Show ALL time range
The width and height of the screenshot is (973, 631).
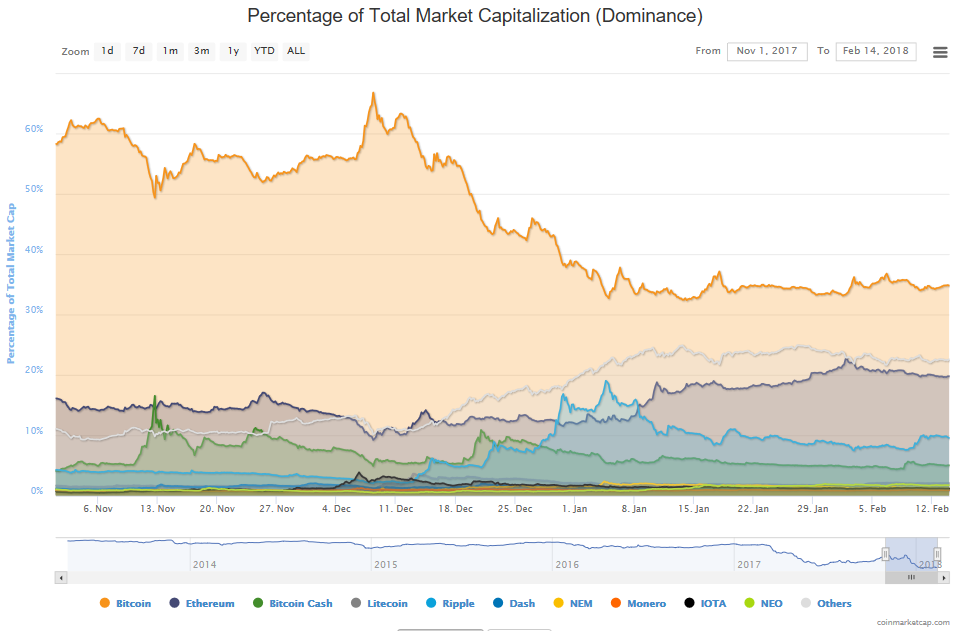(296, 51)
